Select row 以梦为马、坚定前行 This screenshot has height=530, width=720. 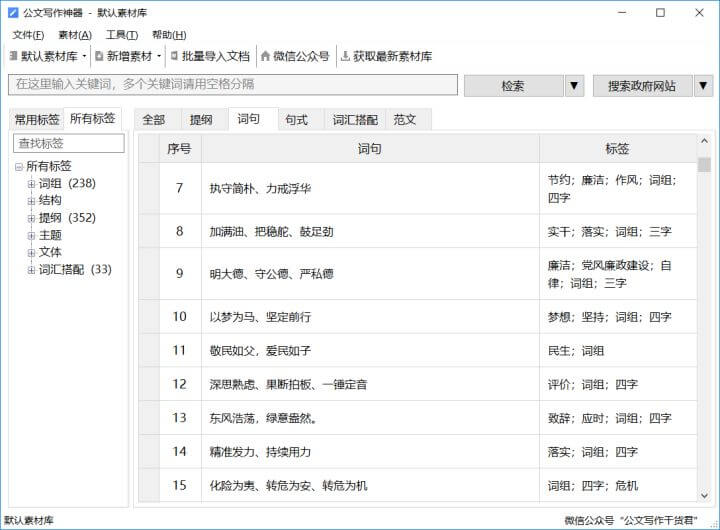[417, 317]
